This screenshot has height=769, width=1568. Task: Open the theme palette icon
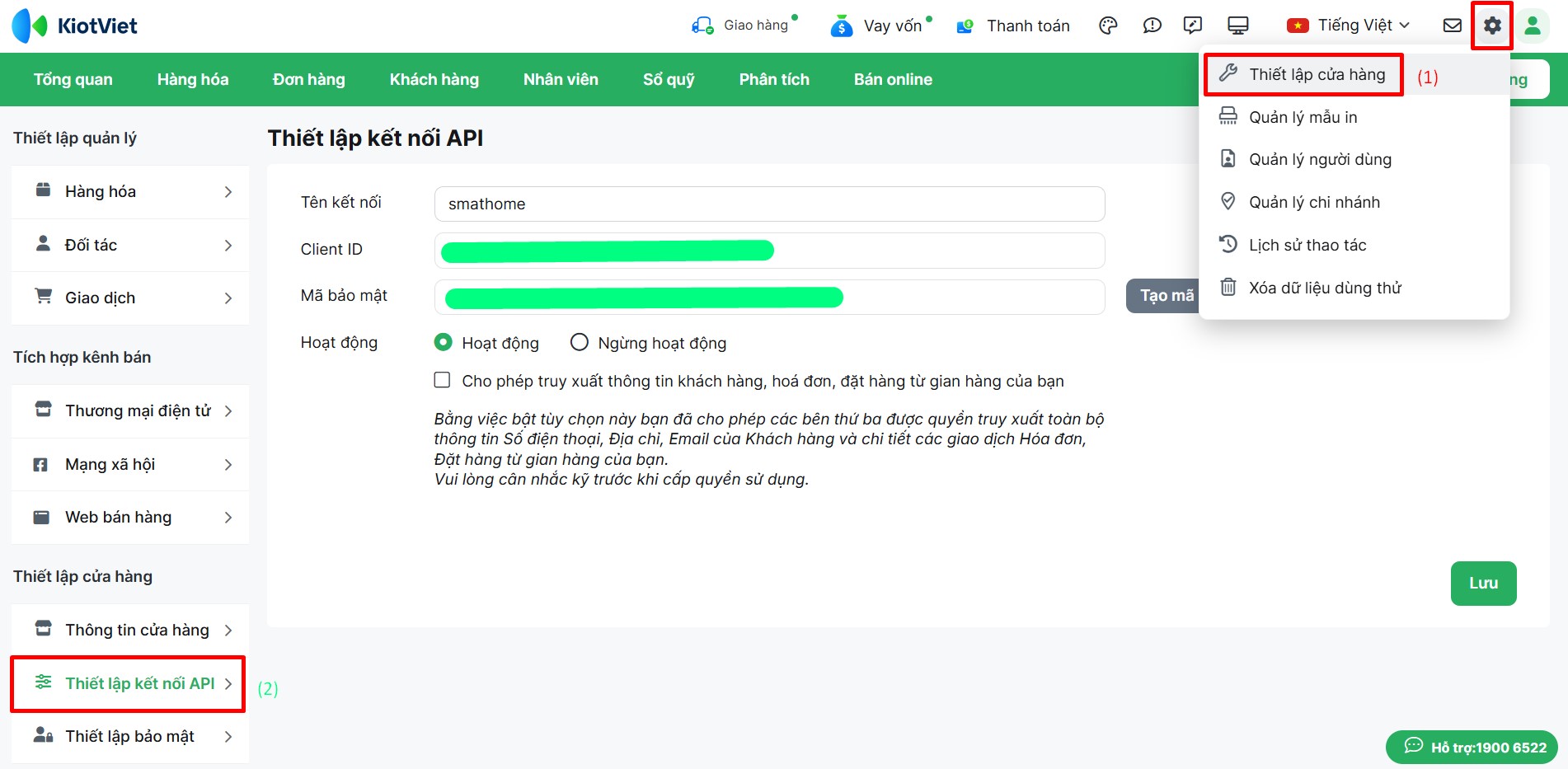tap(1108, 26)
